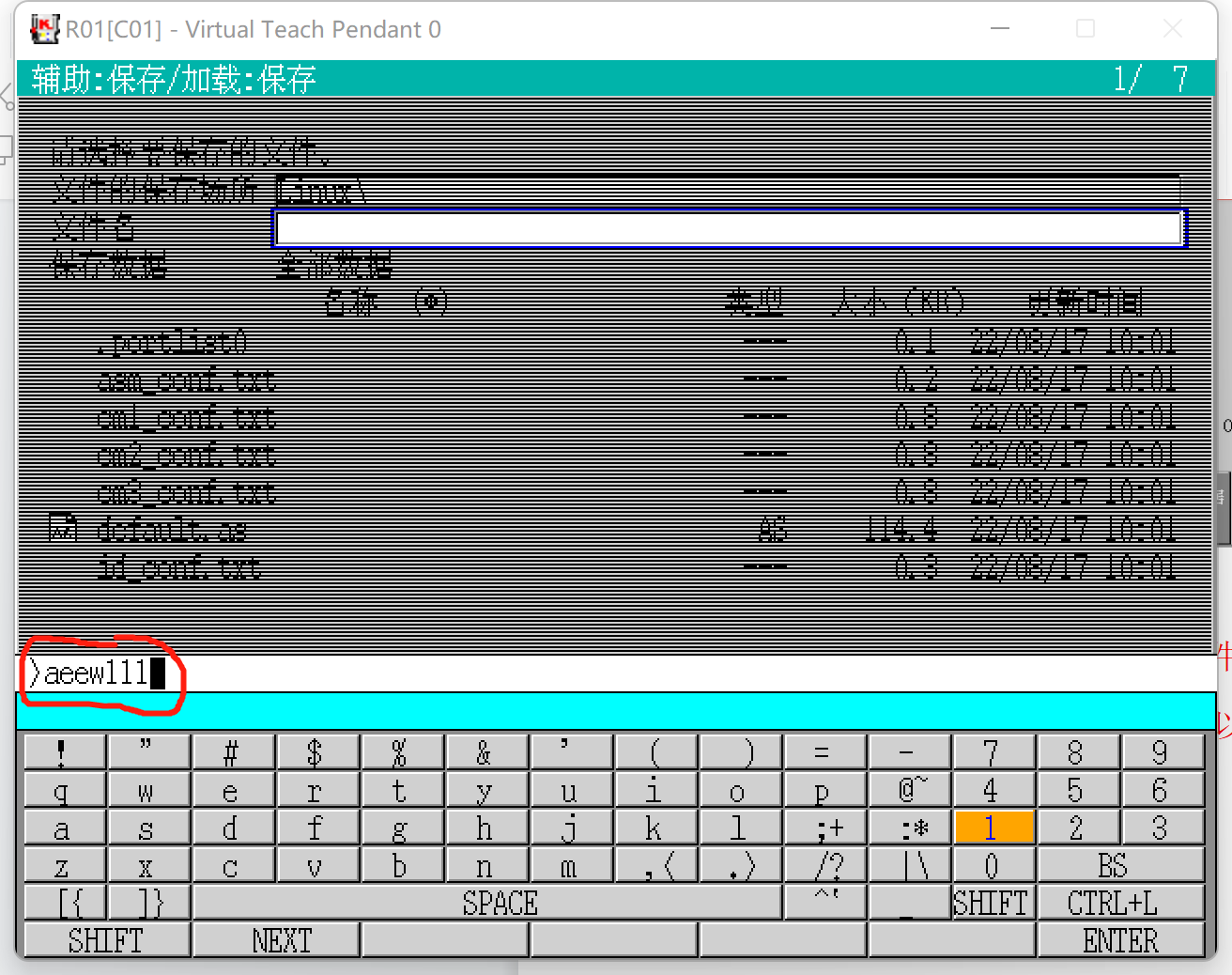Tap the m letter key

(x=571, y=865)
